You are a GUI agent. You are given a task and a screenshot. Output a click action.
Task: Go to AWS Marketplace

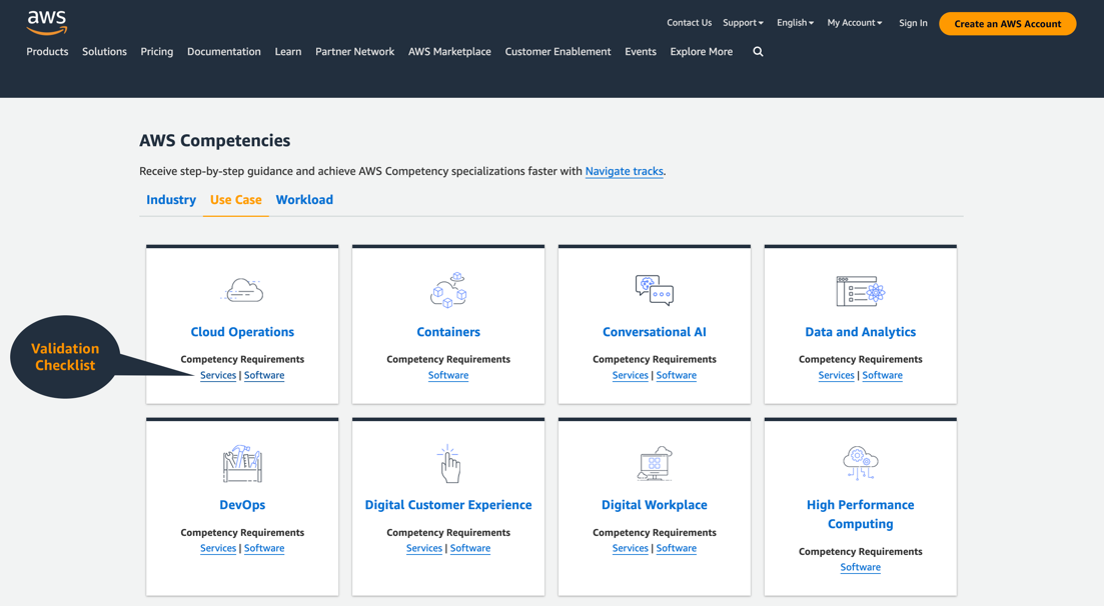(449, 51)
